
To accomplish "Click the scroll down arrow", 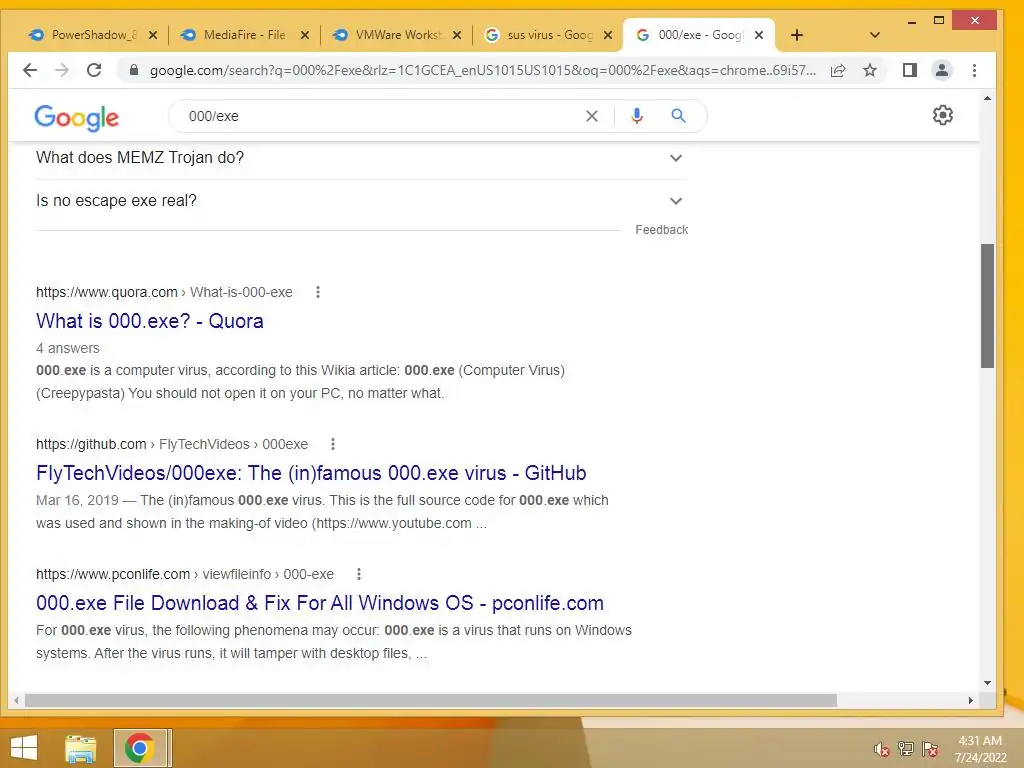I will pos(987,682).
